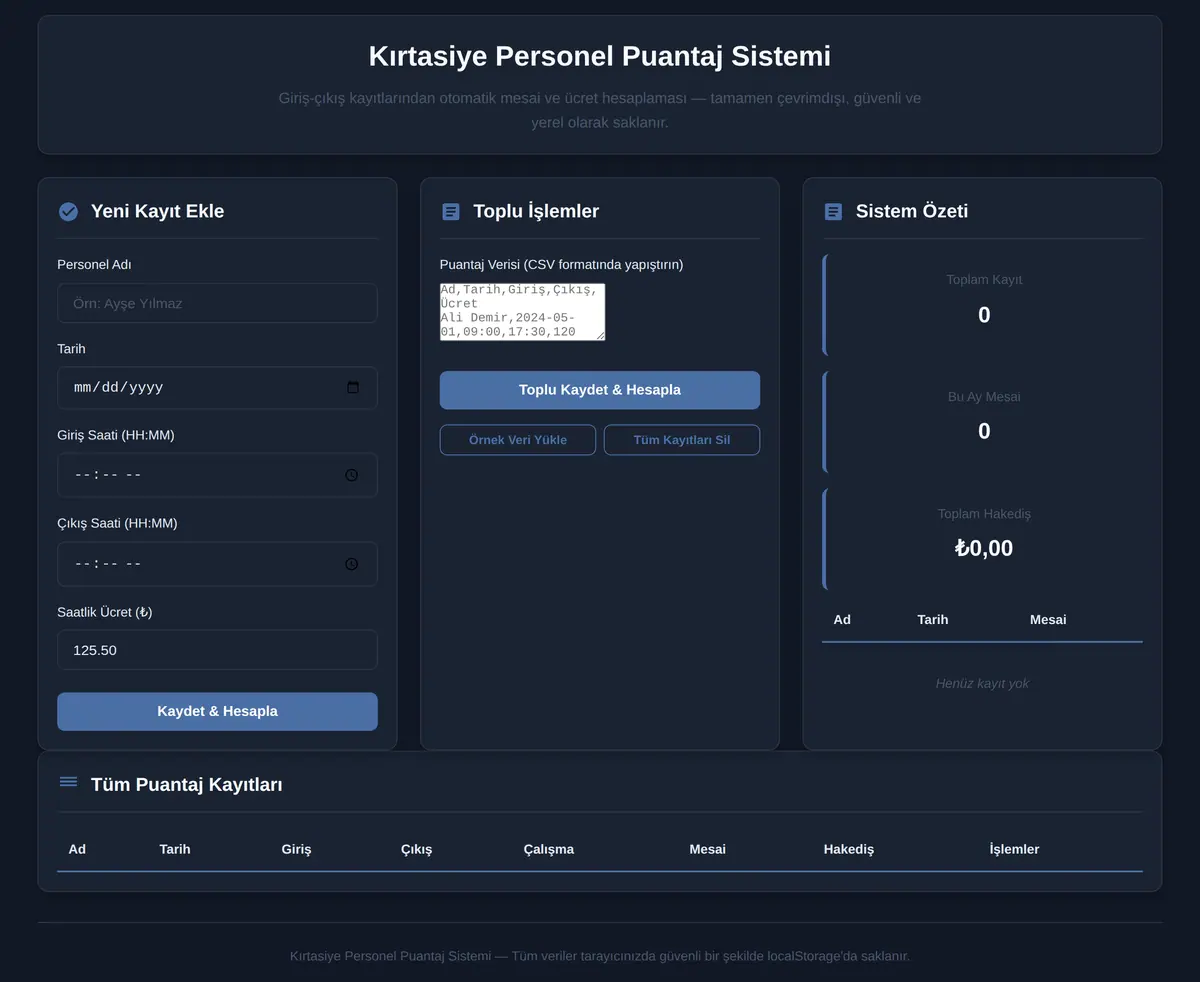Viewport: 1200px width, 982px height.
Task: Click the footer localStorage notice text
Action: [600, 956]
